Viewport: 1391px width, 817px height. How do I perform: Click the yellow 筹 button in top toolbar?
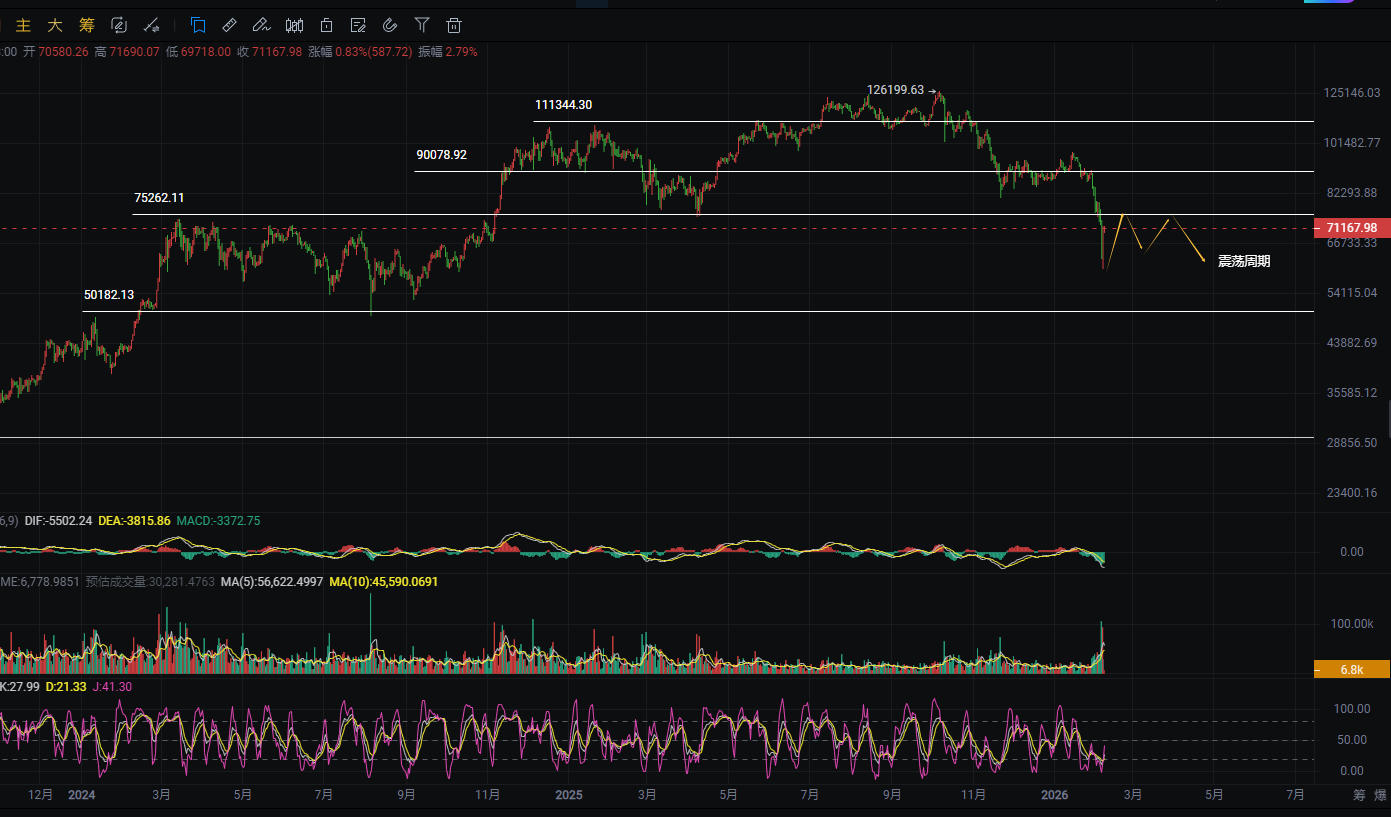pyautogui.click(x=87, y=25)
